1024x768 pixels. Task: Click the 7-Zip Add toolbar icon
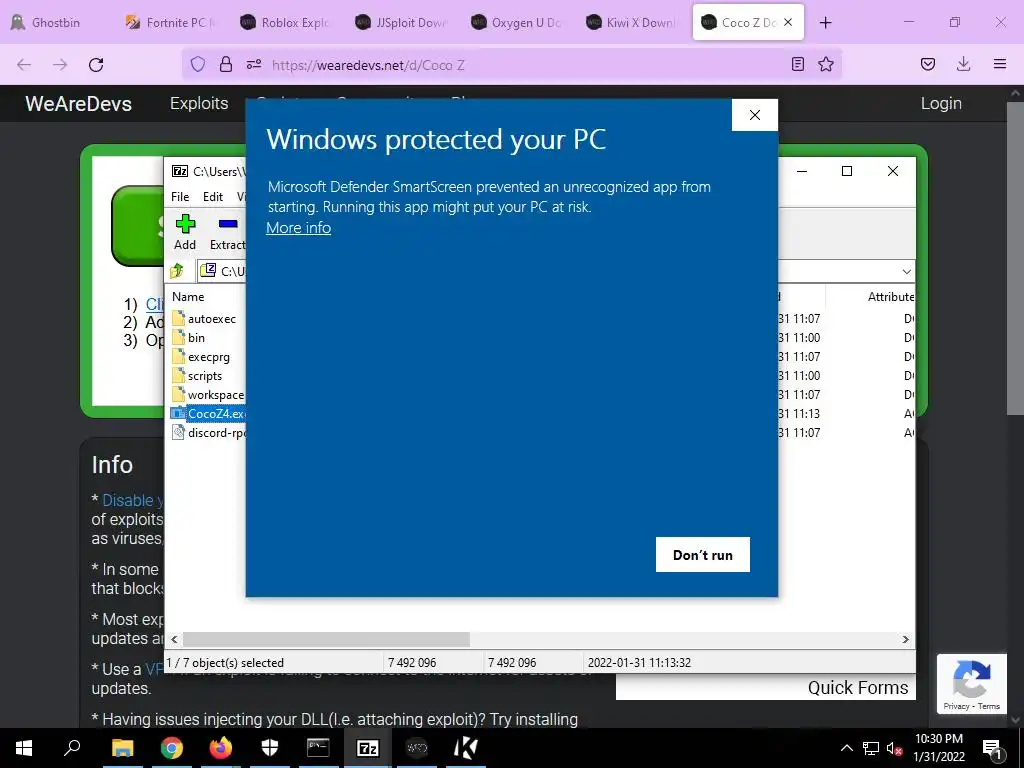click(x=185, y=232)
